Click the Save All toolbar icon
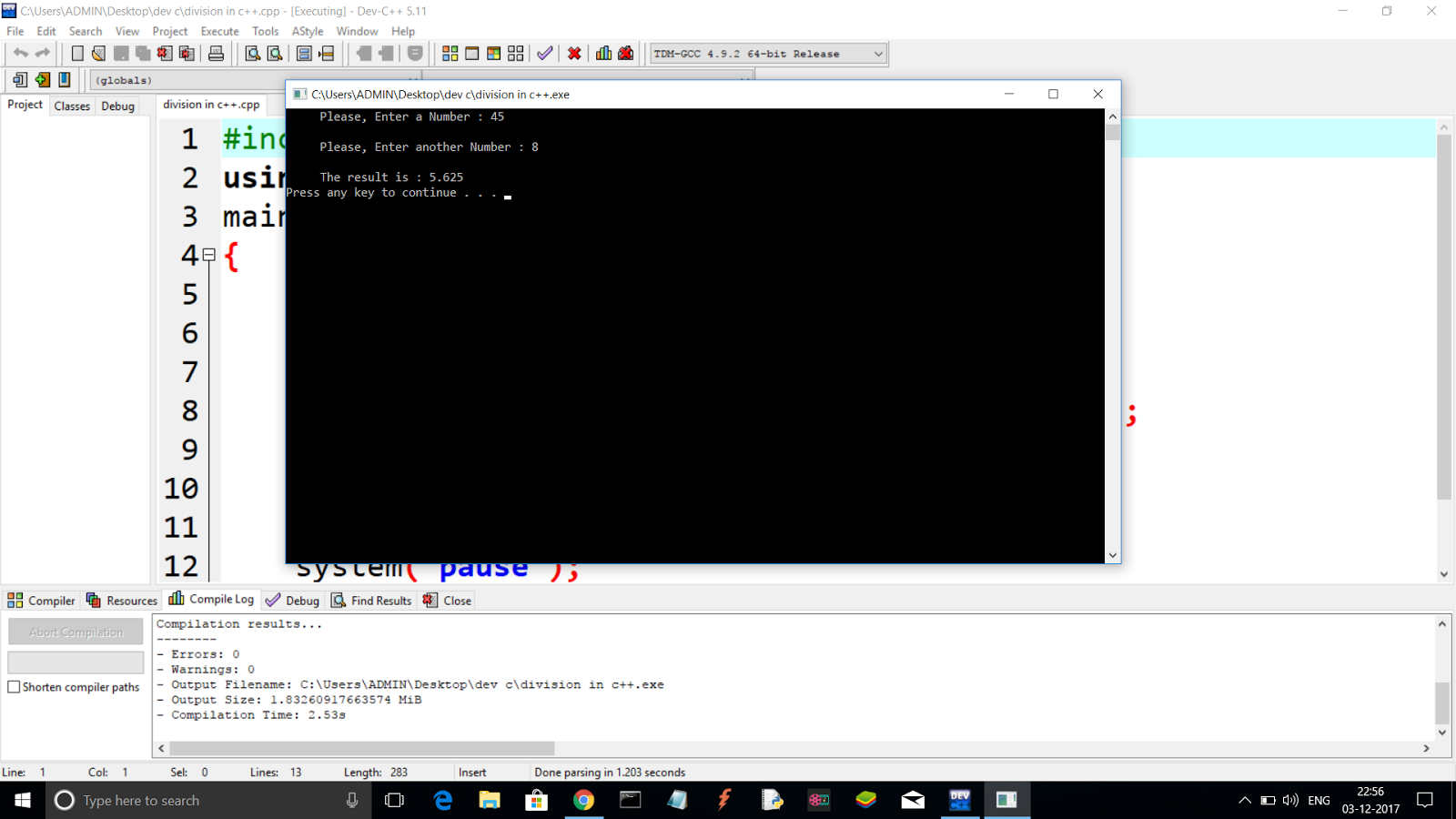The image size is (1456, 819). click(x=142, y=54)
